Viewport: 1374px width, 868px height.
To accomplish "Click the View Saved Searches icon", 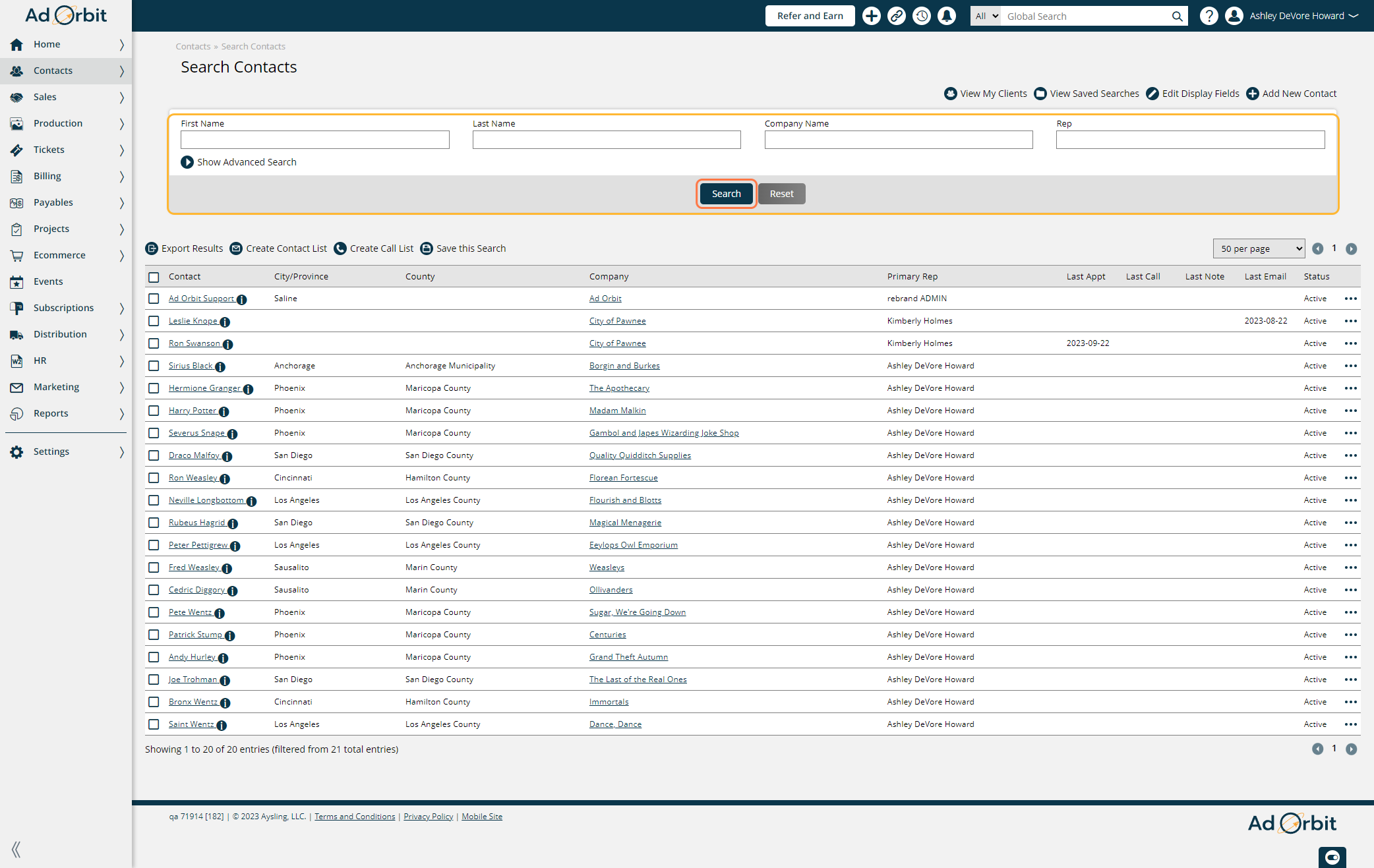I will 1040,94.
